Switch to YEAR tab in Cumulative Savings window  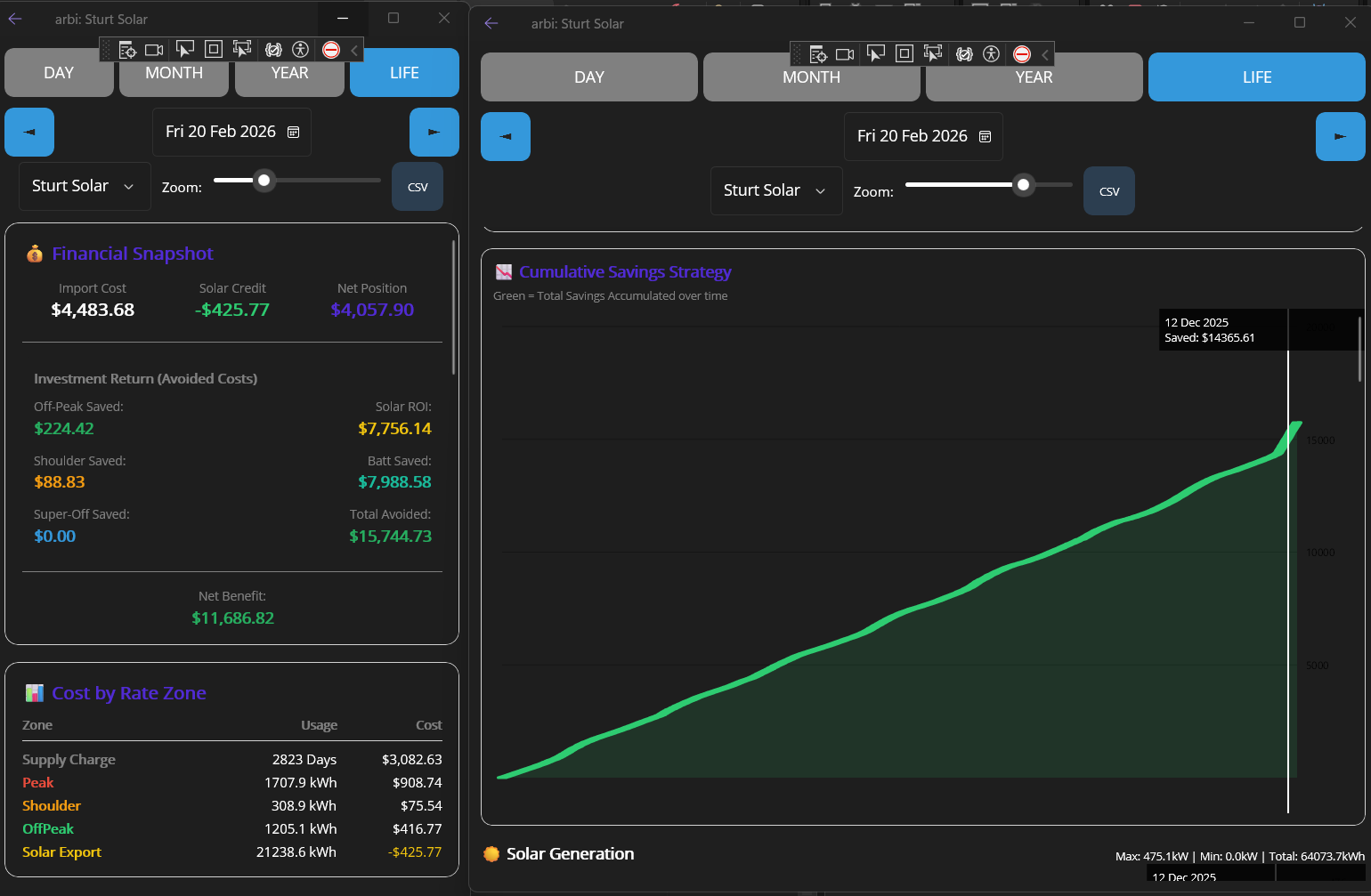pyautogui.click(x=1034, y=77)
